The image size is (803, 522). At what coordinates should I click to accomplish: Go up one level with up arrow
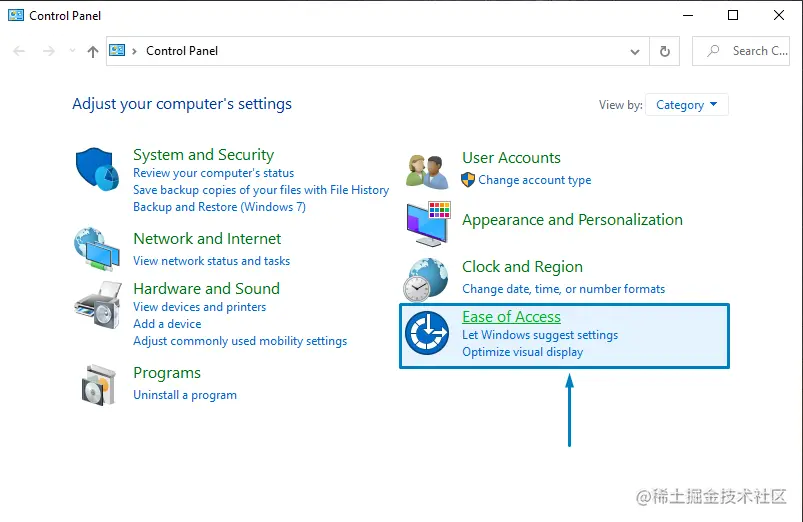(93, 51)
